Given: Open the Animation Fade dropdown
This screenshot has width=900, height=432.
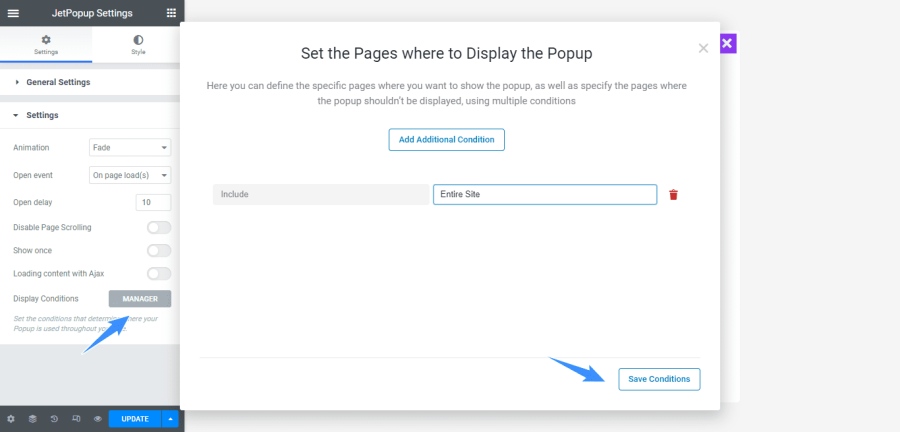Looking at the screenshot, I should 130,147.
